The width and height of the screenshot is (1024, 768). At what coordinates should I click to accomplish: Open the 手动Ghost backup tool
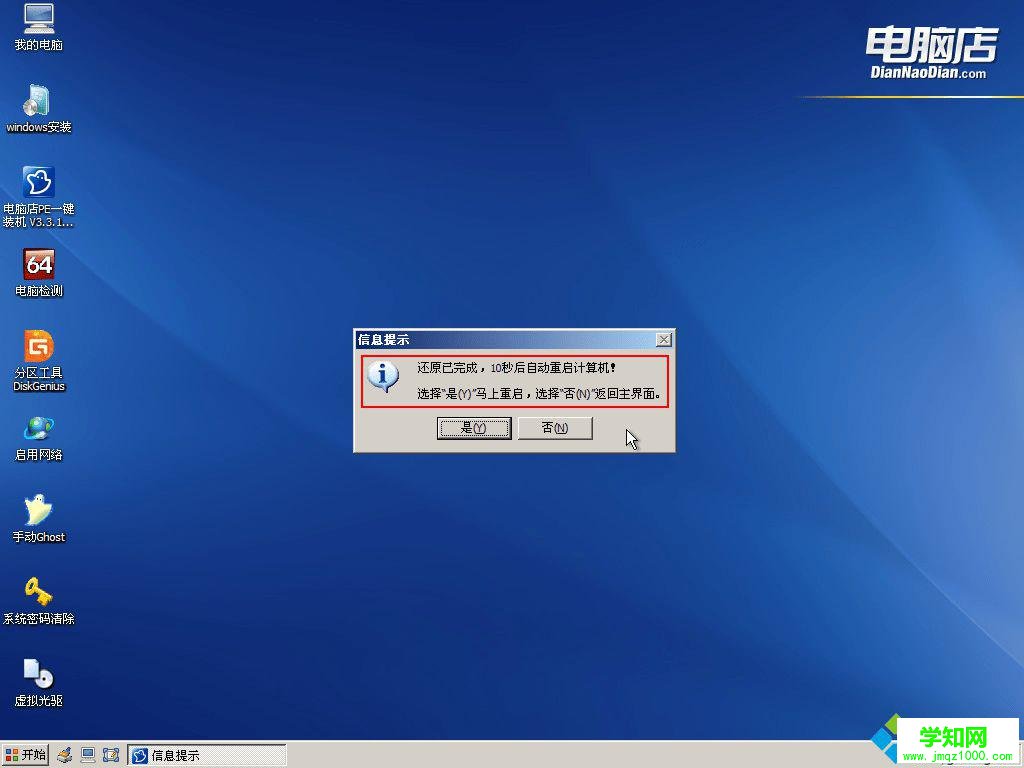pyautogui.click(x=38, y=513)
